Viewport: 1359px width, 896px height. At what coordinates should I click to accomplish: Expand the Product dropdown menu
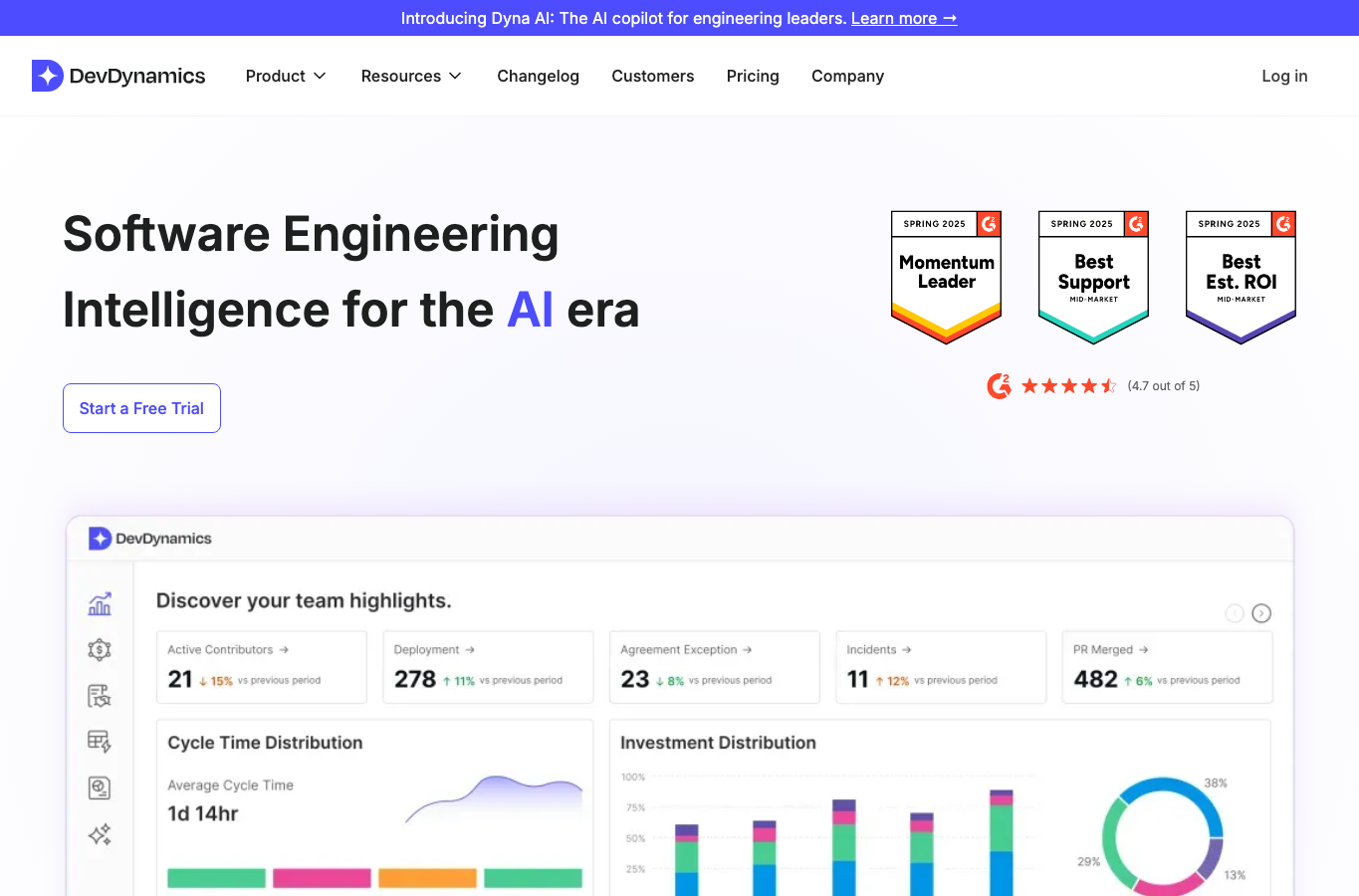click(x=286, y=76)
